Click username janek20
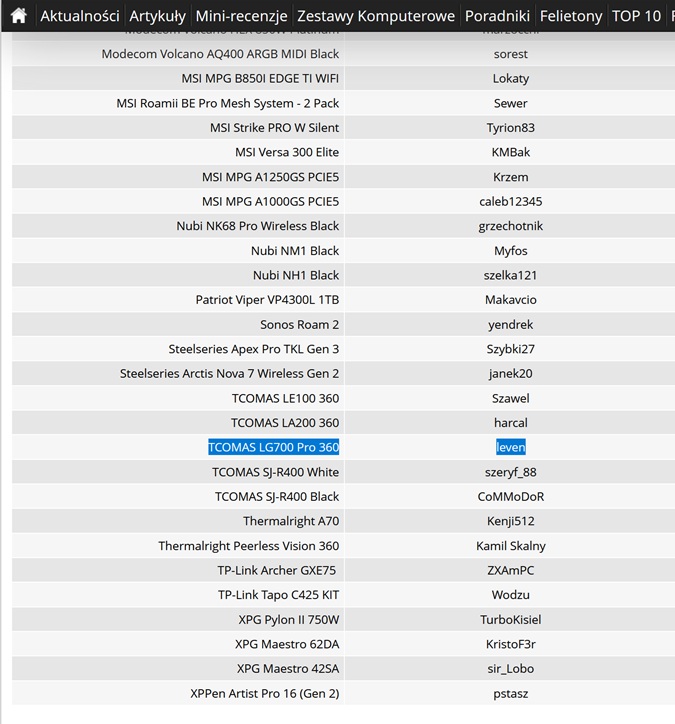675x724 pixels. [511, 374]
